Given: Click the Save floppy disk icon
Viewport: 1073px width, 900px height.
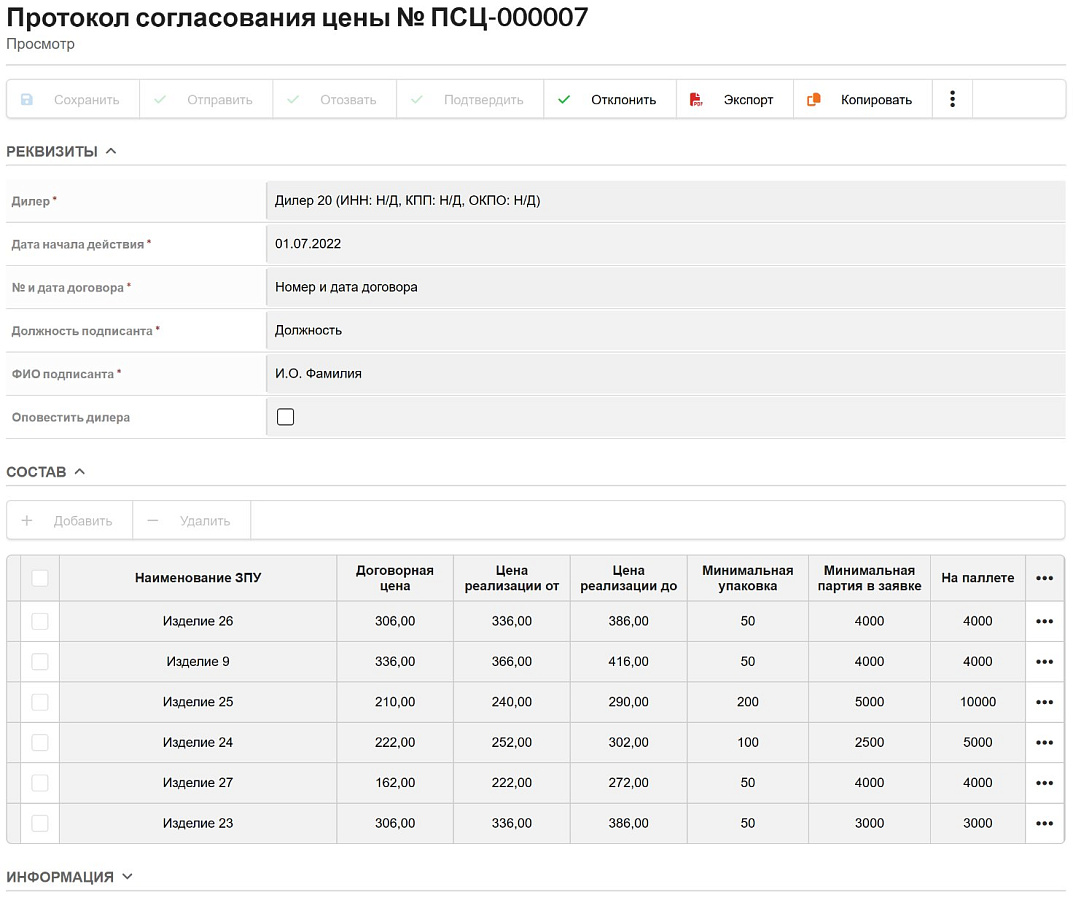Looking at the screenshot, I should coord(27,100).
